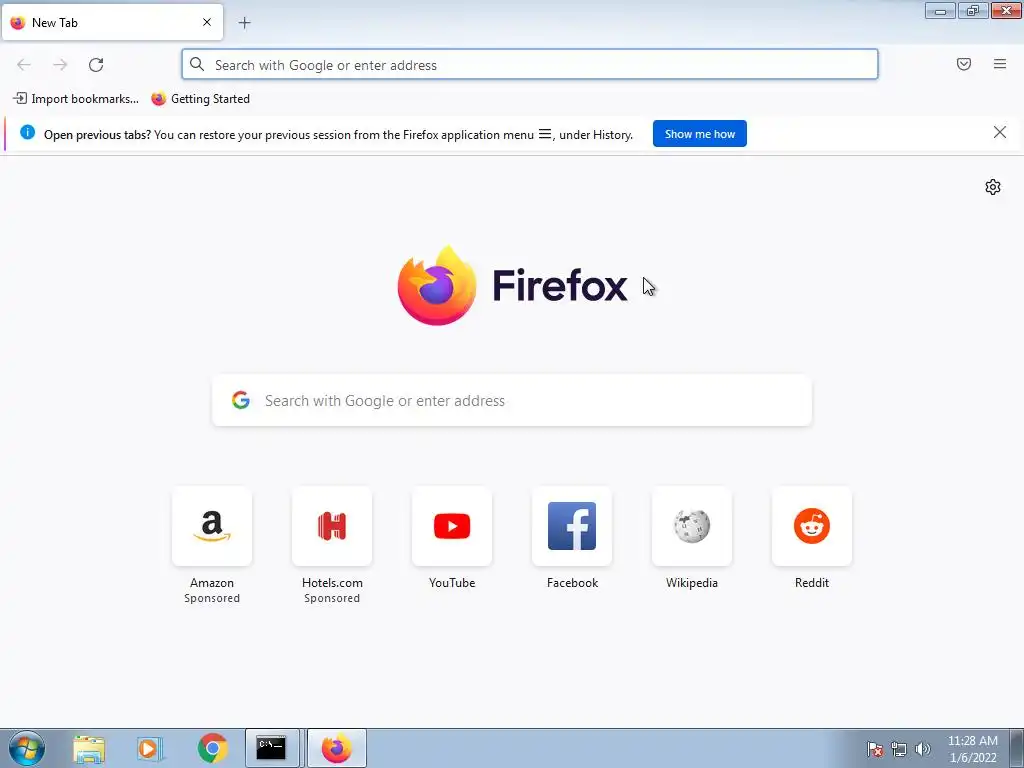The width and height of the screenshot is (1024, 768).
Task: Open volume speaker tray icon
Action: point(922,749)
